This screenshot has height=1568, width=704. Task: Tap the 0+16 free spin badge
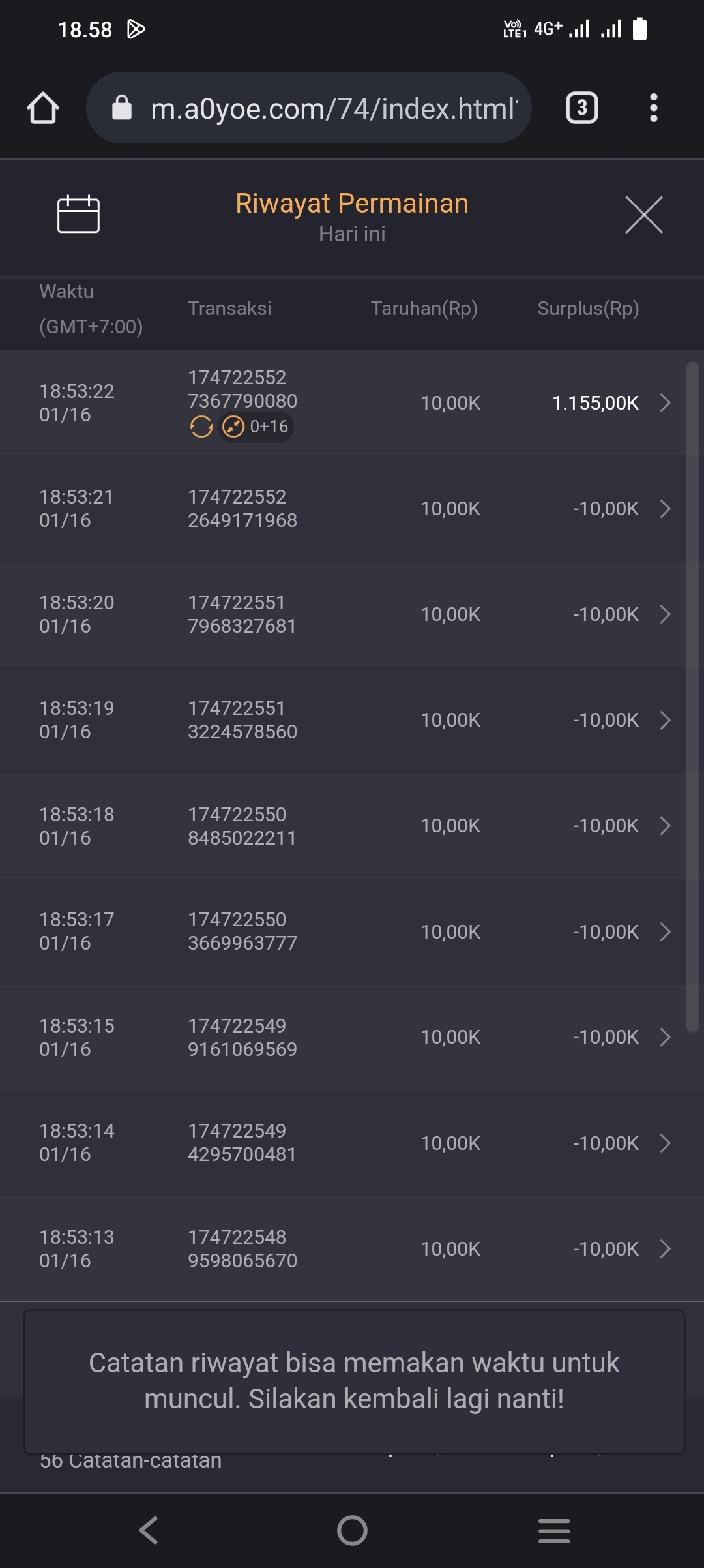click(x=256, y=427)
